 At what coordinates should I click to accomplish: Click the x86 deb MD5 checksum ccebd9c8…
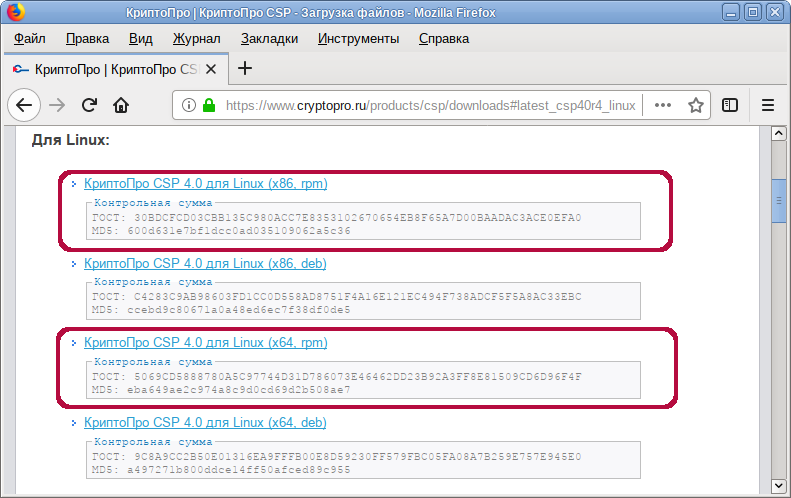click(x=239, y=310)
